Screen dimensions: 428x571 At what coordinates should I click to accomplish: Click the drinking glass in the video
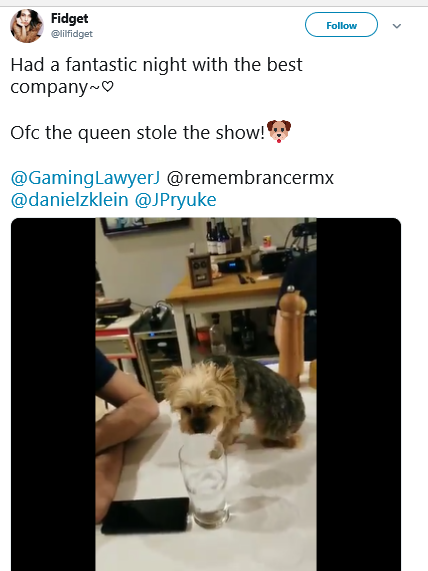coord(204,480)
